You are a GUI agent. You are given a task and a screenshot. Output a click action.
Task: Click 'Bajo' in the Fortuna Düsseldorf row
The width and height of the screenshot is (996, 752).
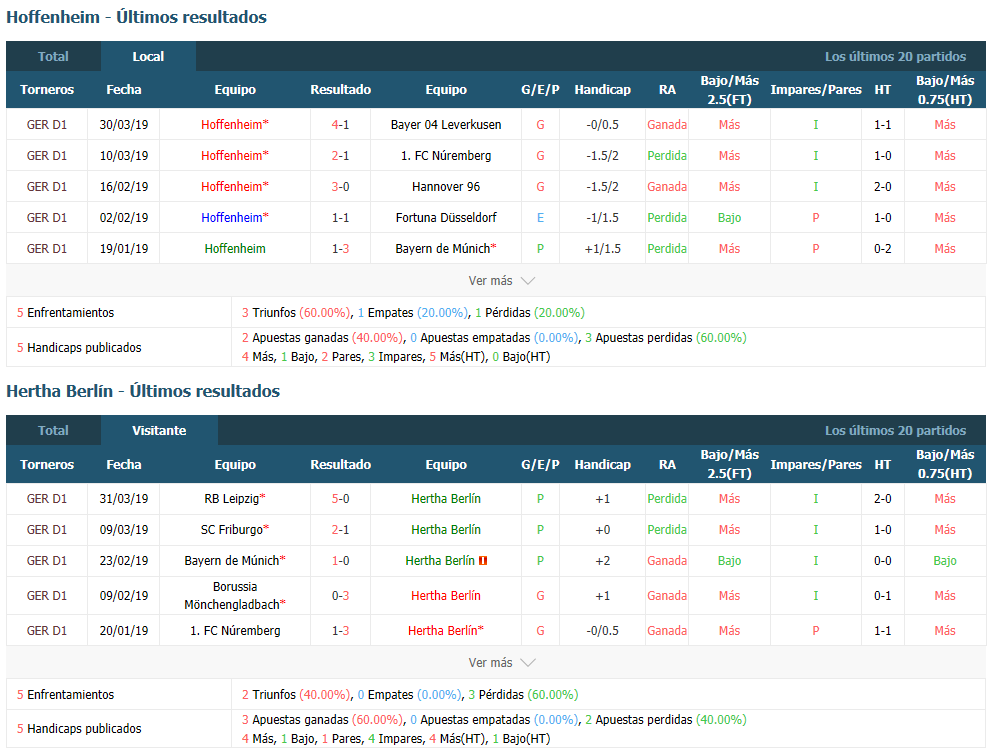[x=729, y=218]
